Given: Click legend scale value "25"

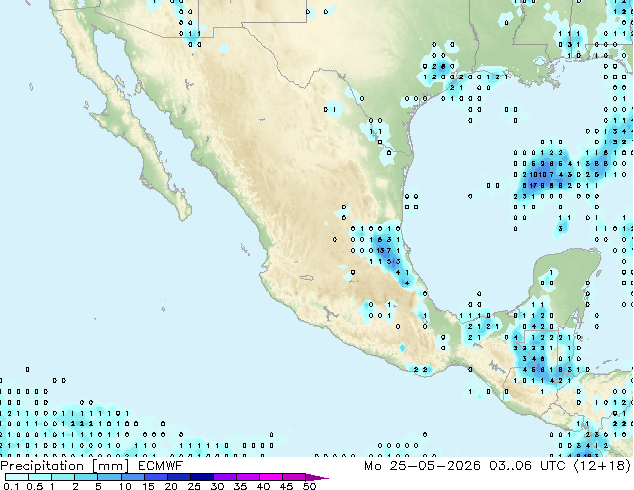Looking at the screenshot, I should (194, 486).
